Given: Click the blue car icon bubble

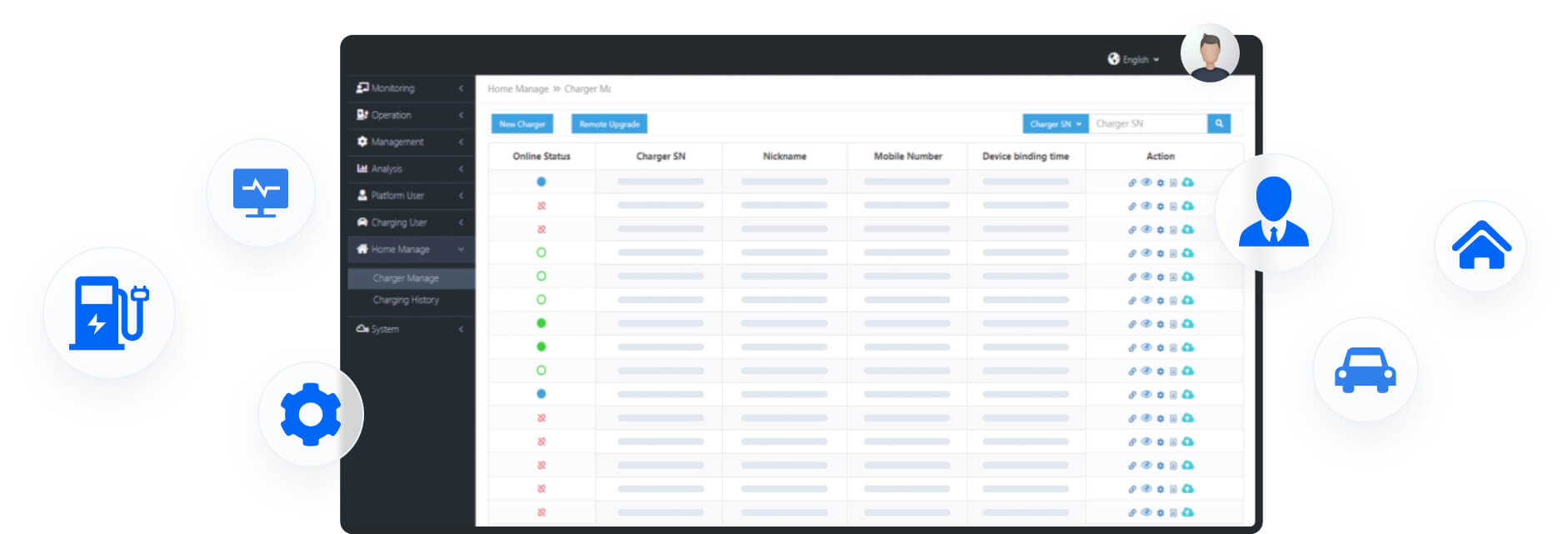Looking at the screenshot, I should 1365,370.
